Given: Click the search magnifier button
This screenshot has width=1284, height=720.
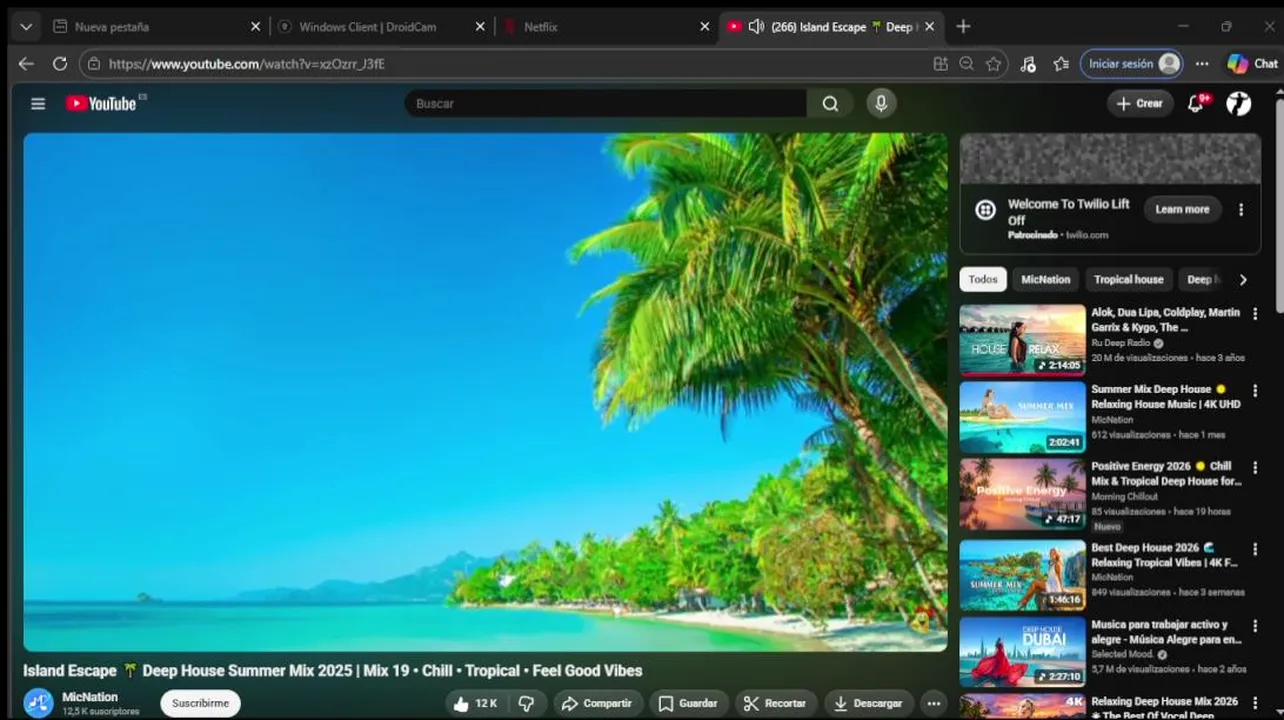Looking at the screenshot, I should click(x=830, y=103).
